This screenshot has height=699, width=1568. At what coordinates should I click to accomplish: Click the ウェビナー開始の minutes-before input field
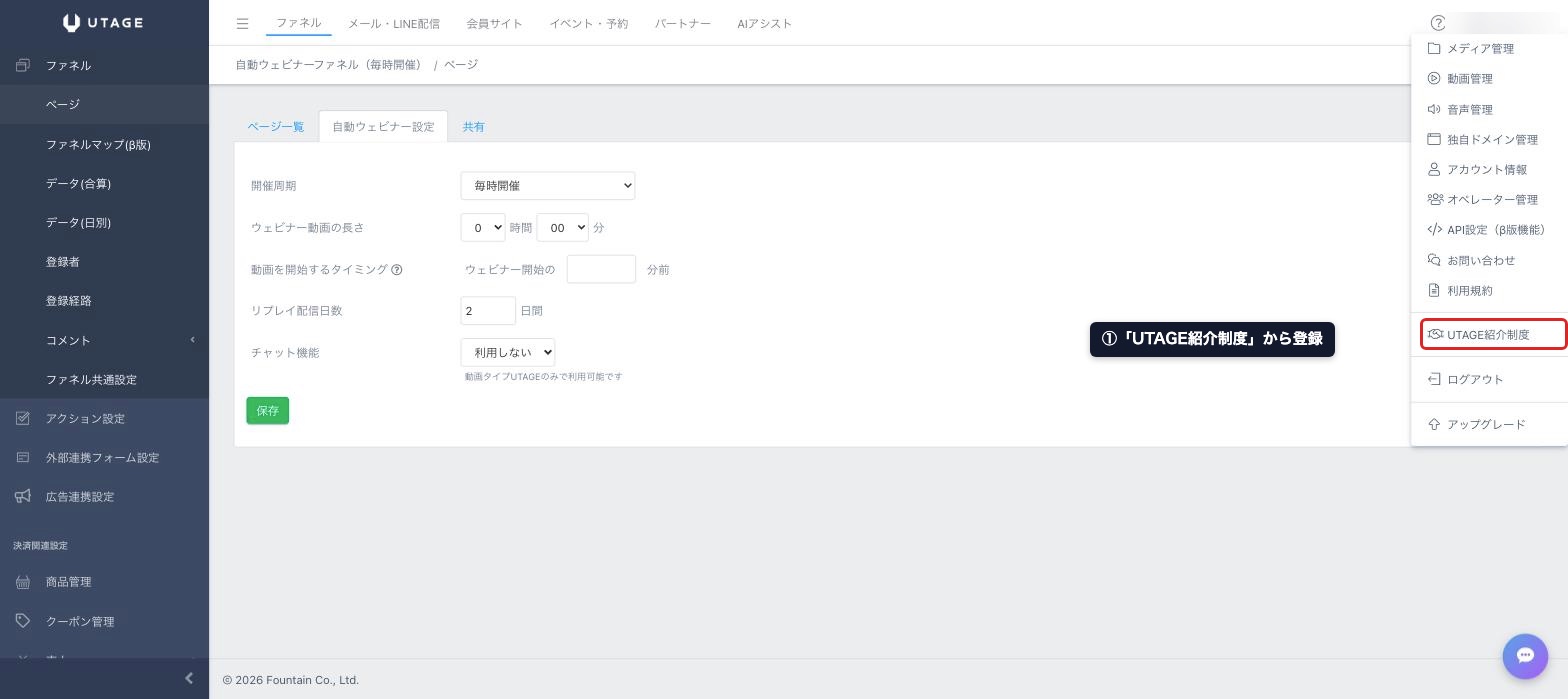point(601,269)
